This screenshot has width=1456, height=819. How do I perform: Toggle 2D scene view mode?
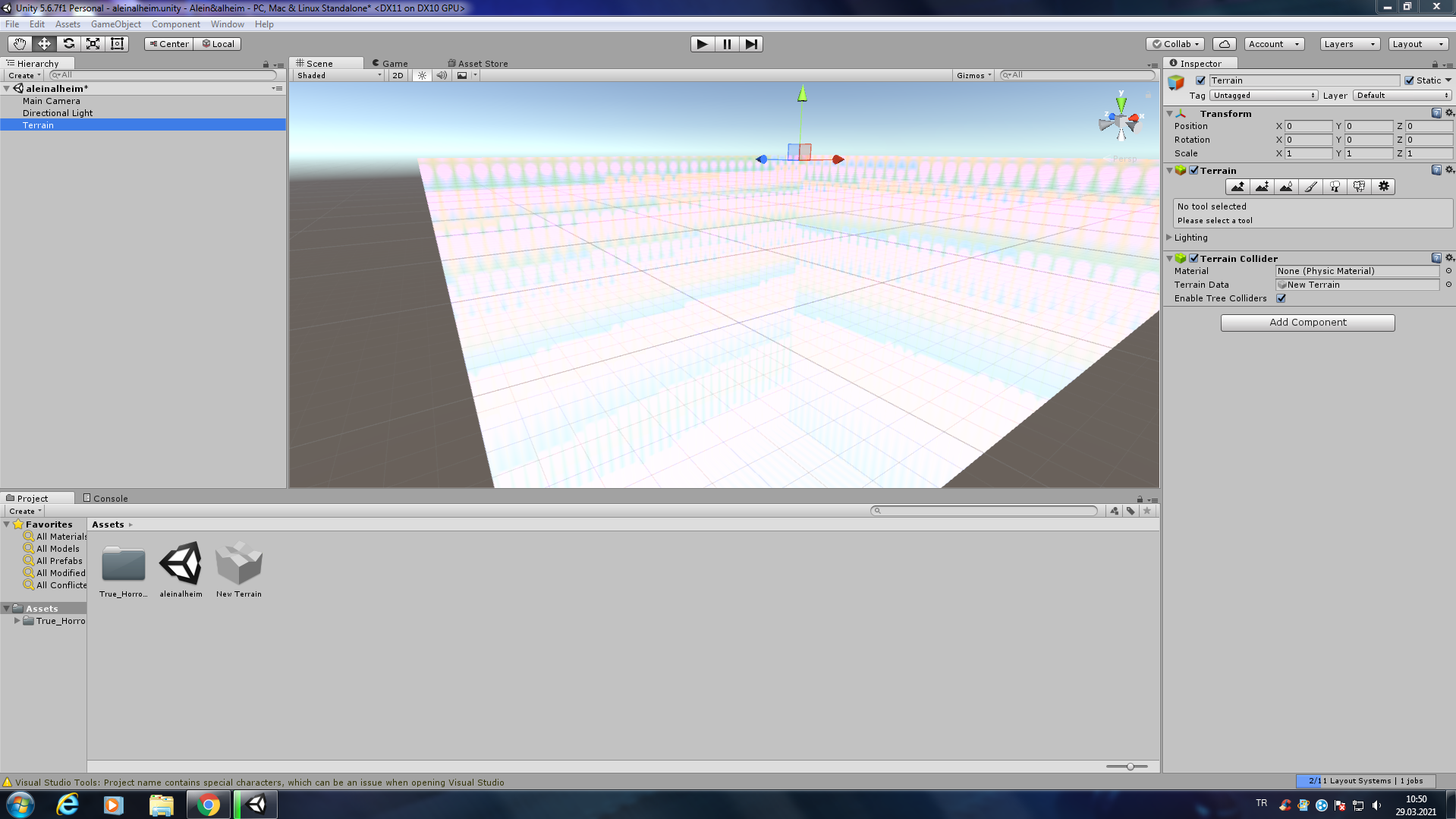click(398, 75)
